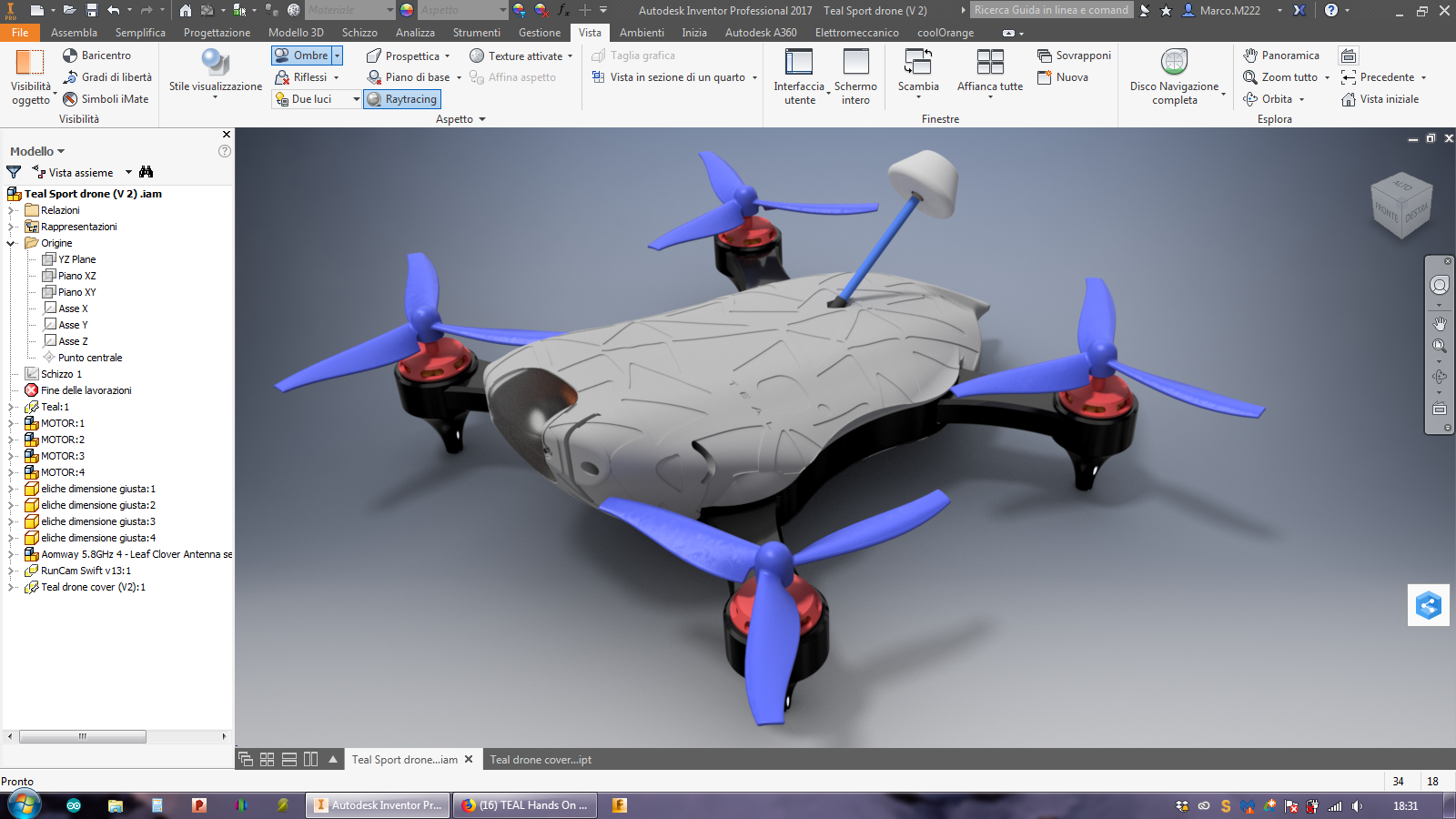1456x819 pixels.
Task: Click the Scambia windows icon
Action: (918, 63)
